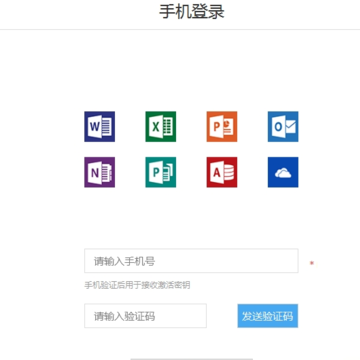Click the Outlook mail icon
This screenshot has height=360, width=360.
click(x=283, y=127)
